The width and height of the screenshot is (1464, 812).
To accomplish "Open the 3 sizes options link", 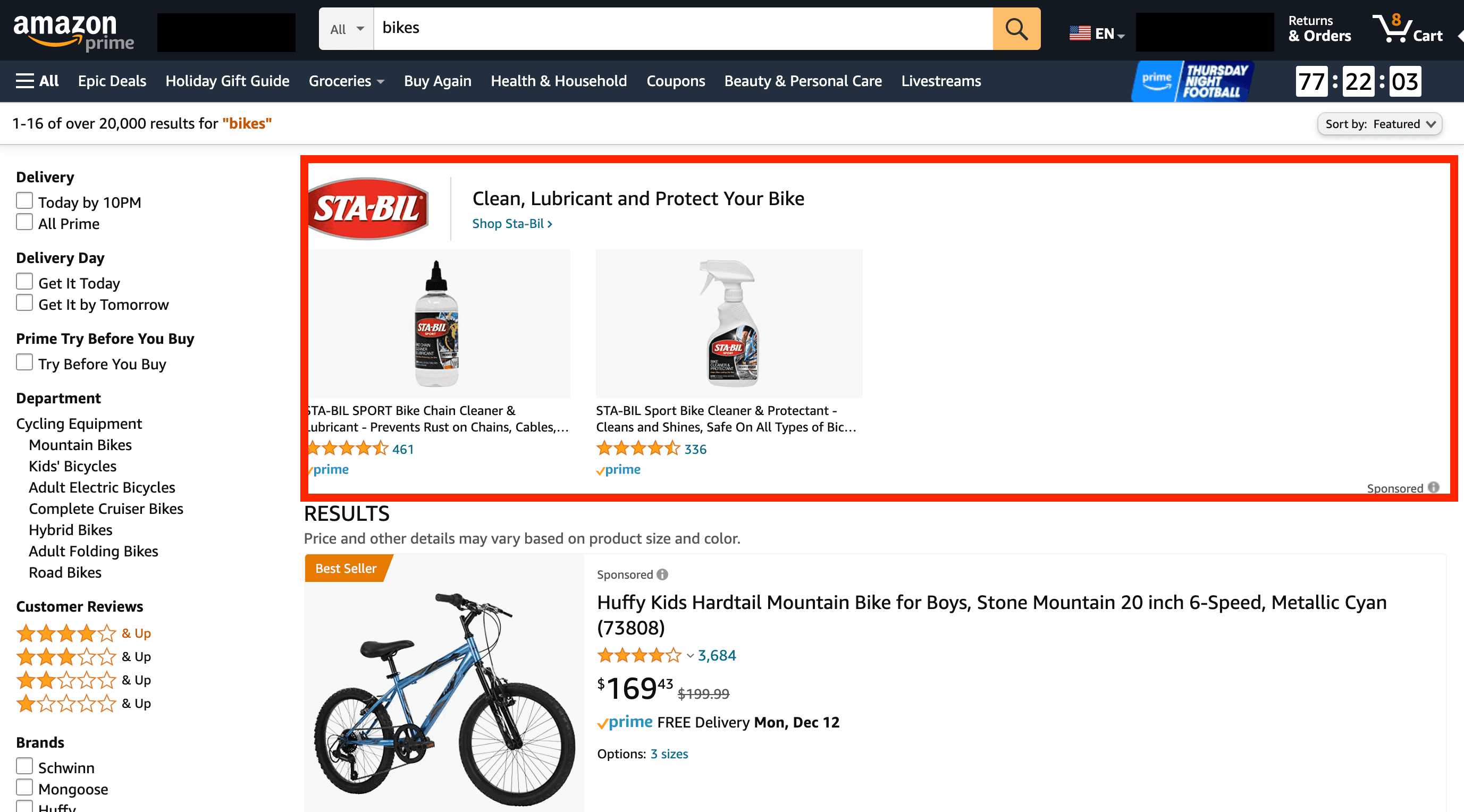I will pos(669,754).
